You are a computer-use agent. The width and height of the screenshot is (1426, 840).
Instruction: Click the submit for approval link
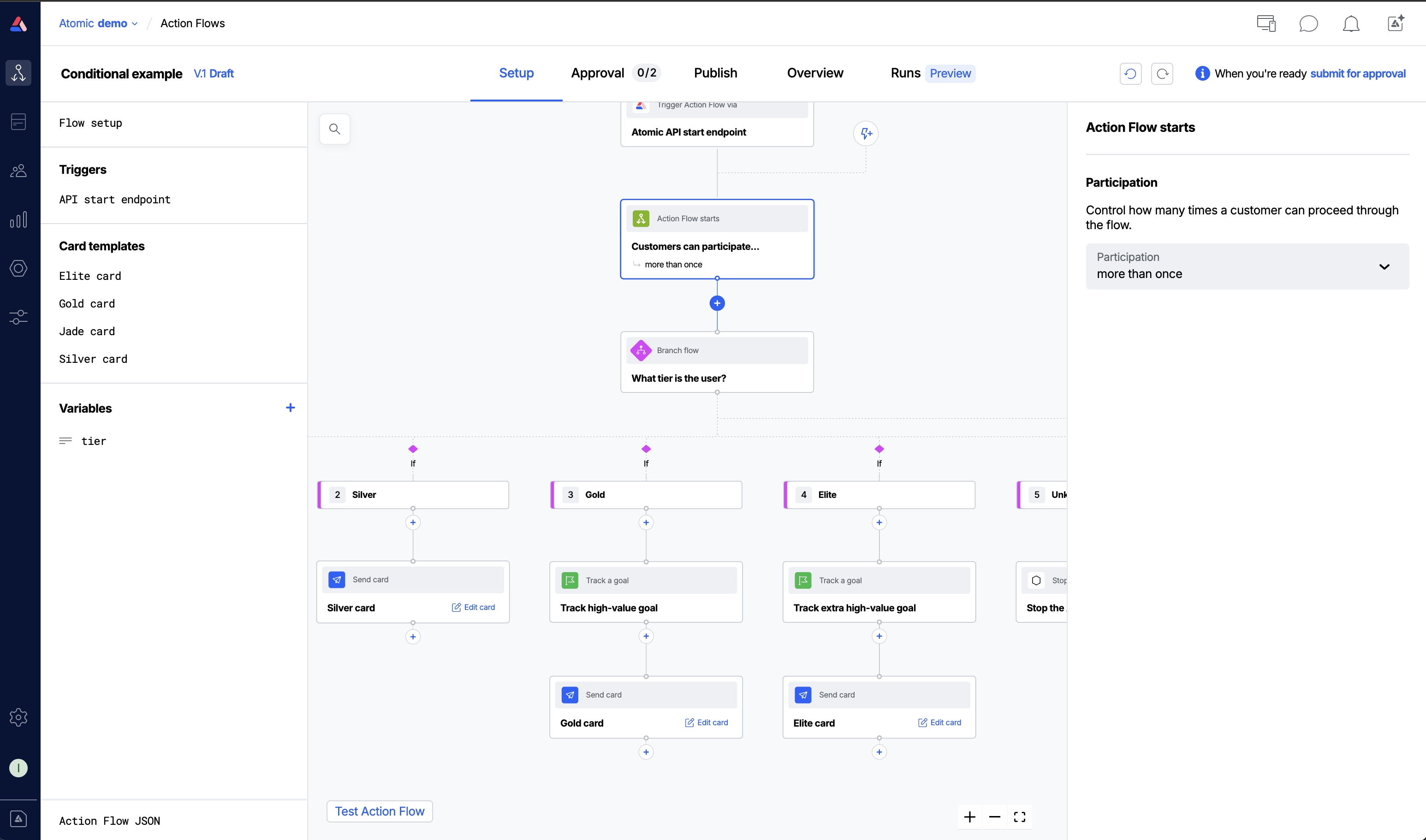pos(1357,74)
